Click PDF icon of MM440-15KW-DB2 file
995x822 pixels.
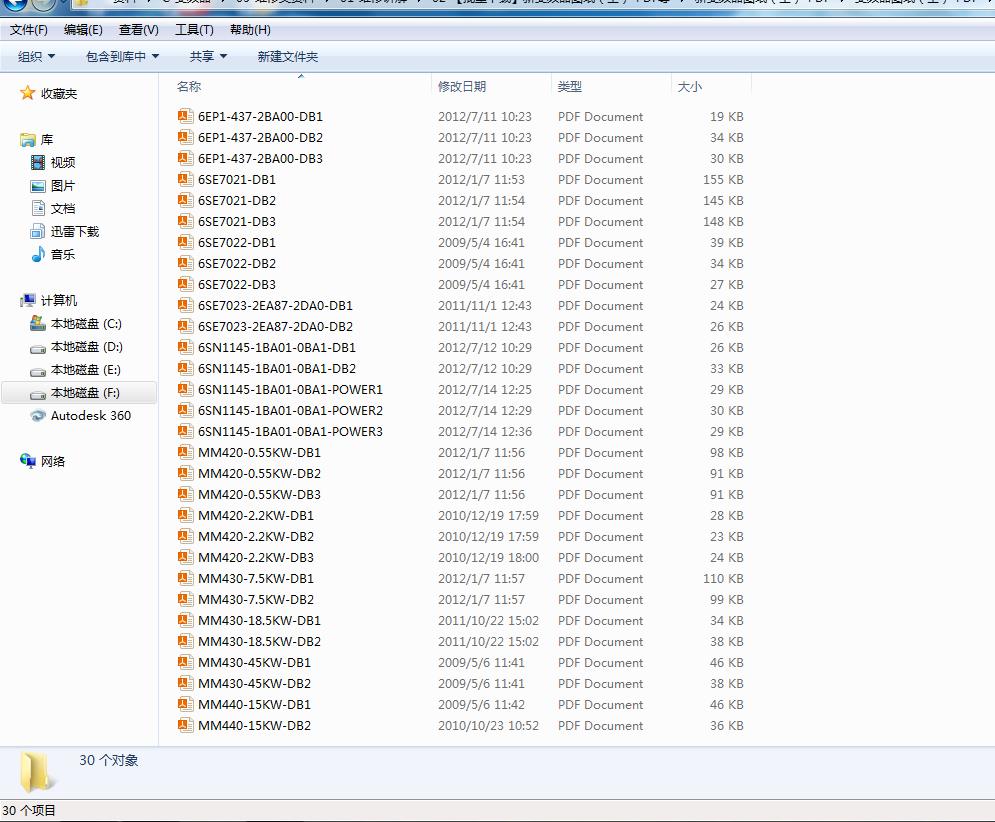(184, 726)
